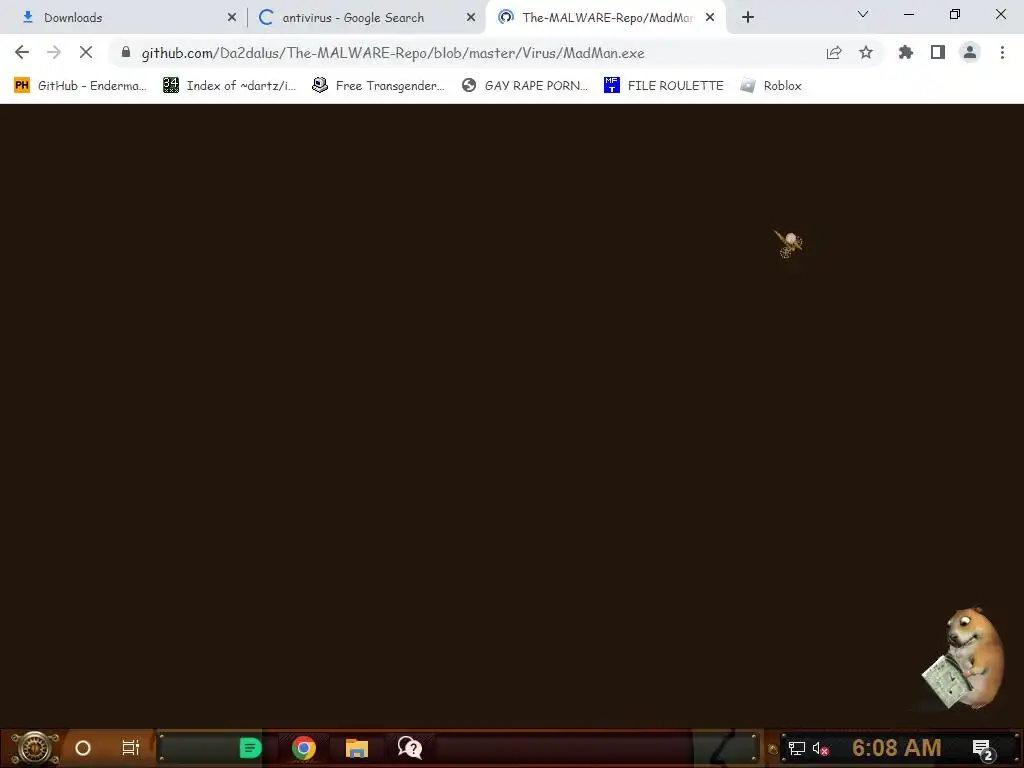This screenshot has height=768, width=1024.
Task: Open File Explorer from the taskbar
Action: tap(357, 748)
